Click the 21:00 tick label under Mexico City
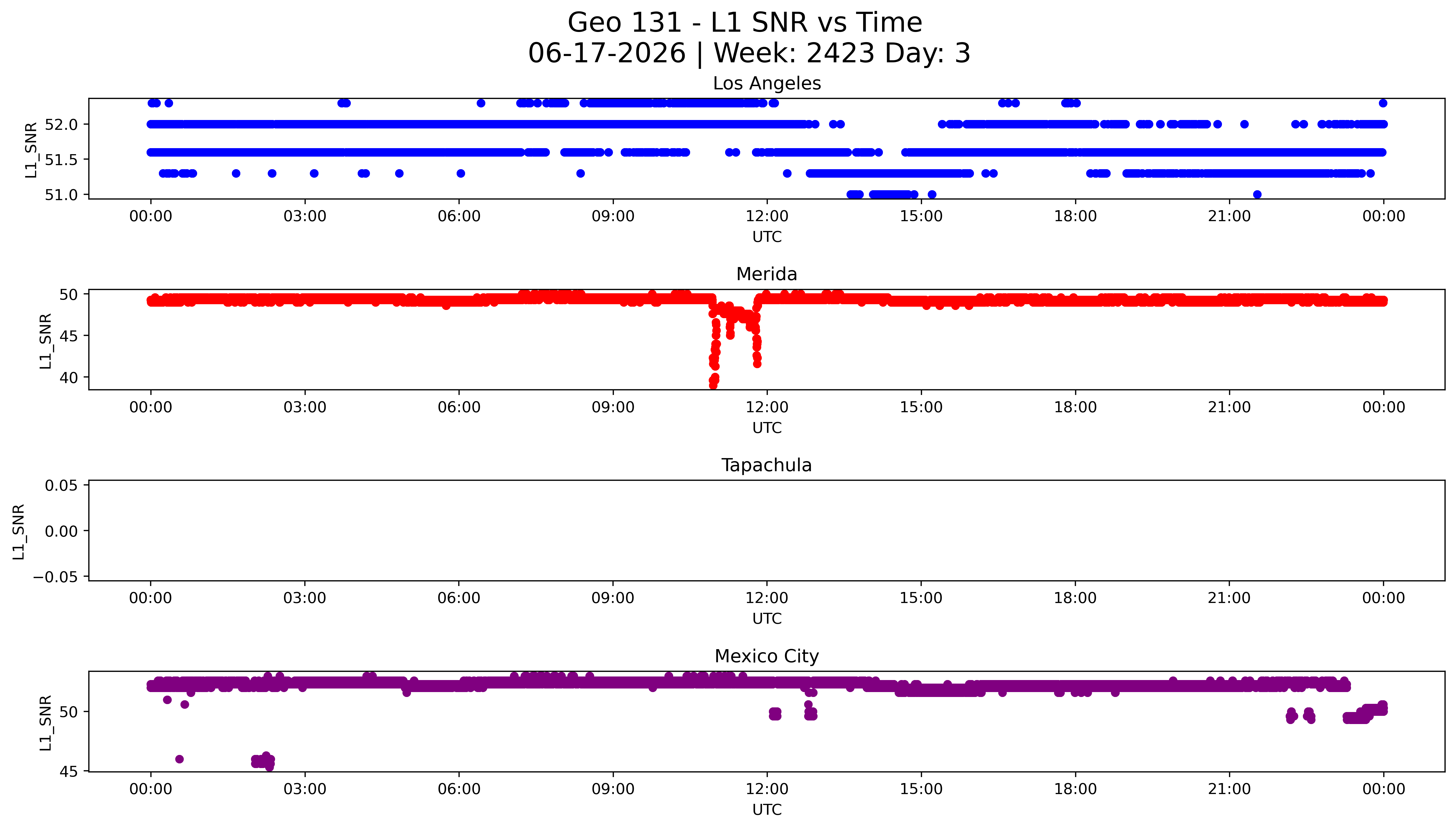The height and width of the screenshot is (829, 1456). click(1229, 789)
